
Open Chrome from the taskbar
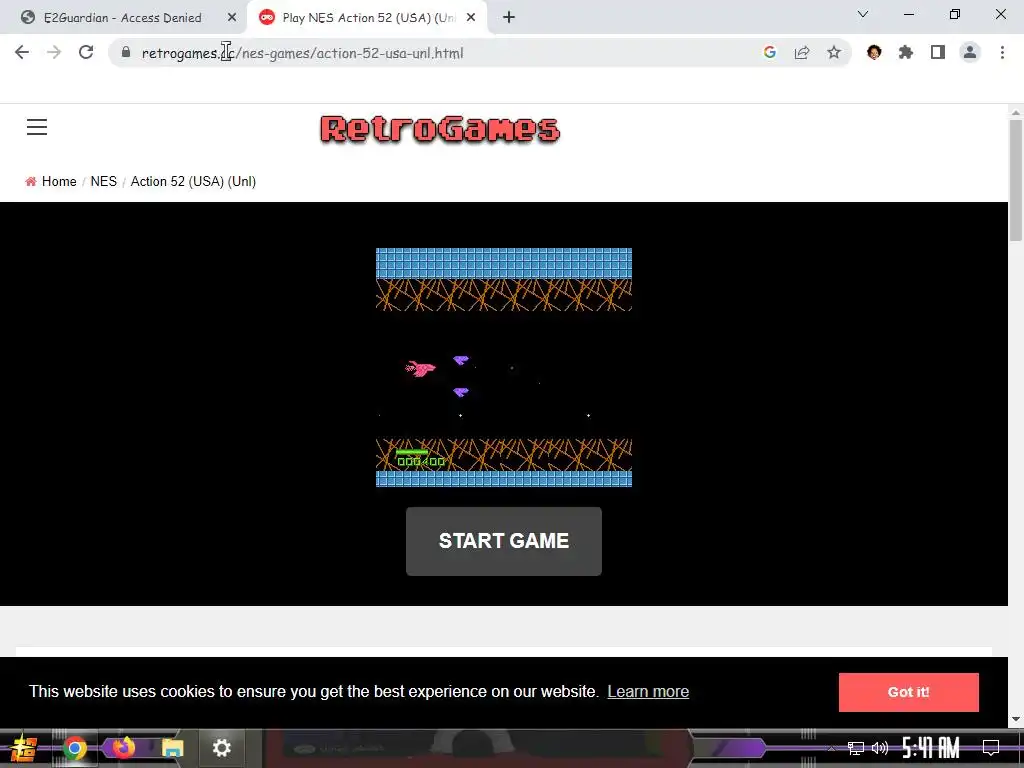(74, 748)
